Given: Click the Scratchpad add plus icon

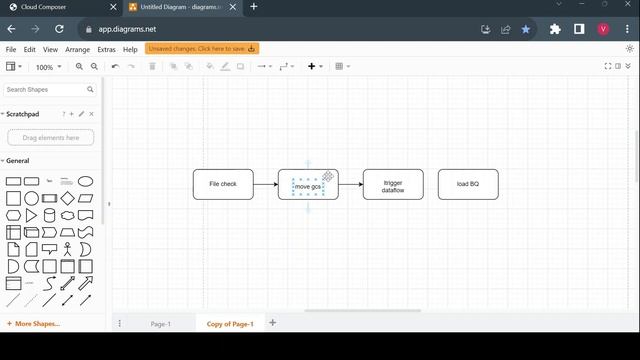Looking at the screenshot, I should [71, 114].
